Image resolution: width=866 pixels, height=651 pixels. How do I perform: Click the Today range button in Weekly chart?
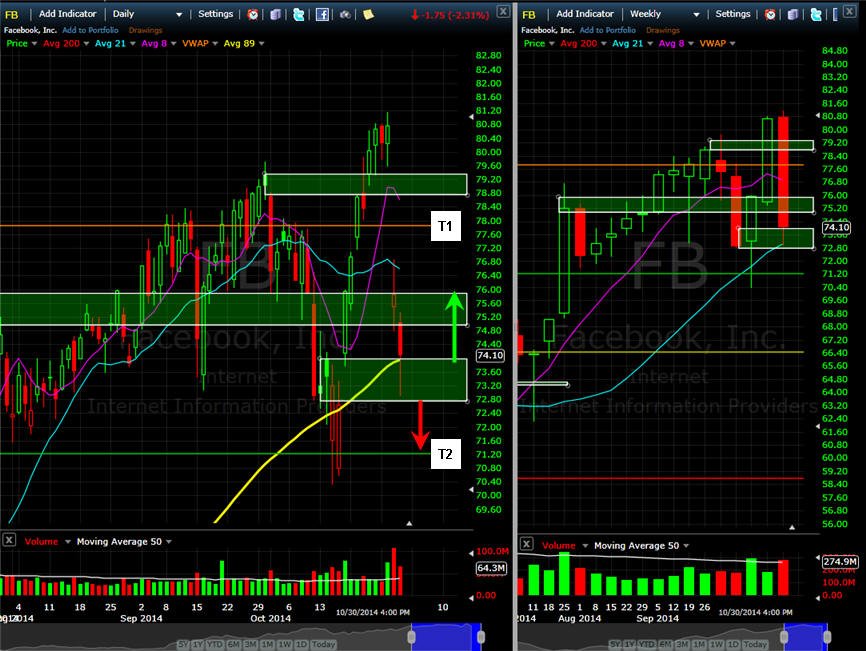pyautogui.click(x=755, y=644)
